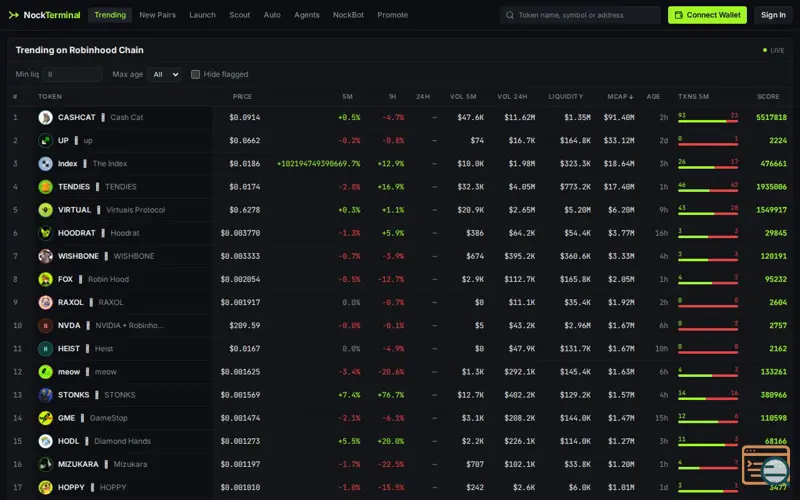Click the WISHBONE token avatar
Viewport: 800px width, 500px height.
pos(45,256)
